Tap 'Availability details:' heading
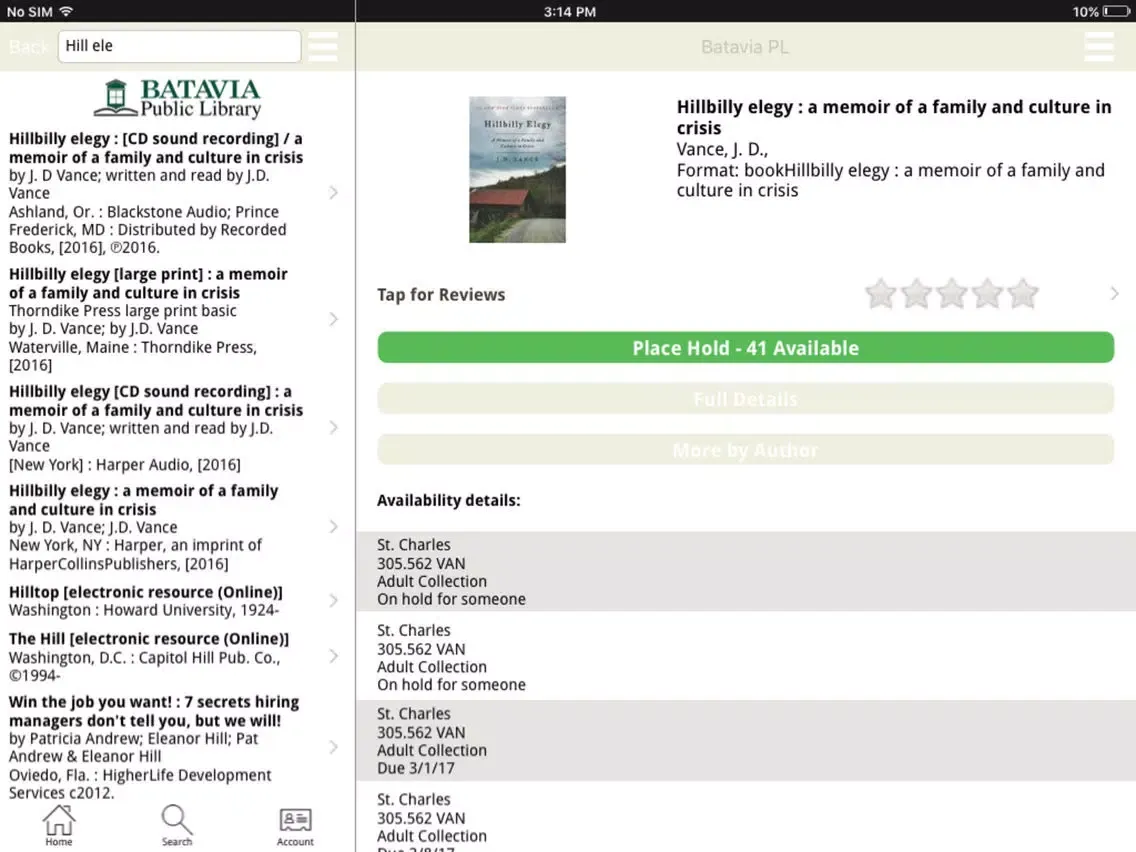 coord(448,501)
